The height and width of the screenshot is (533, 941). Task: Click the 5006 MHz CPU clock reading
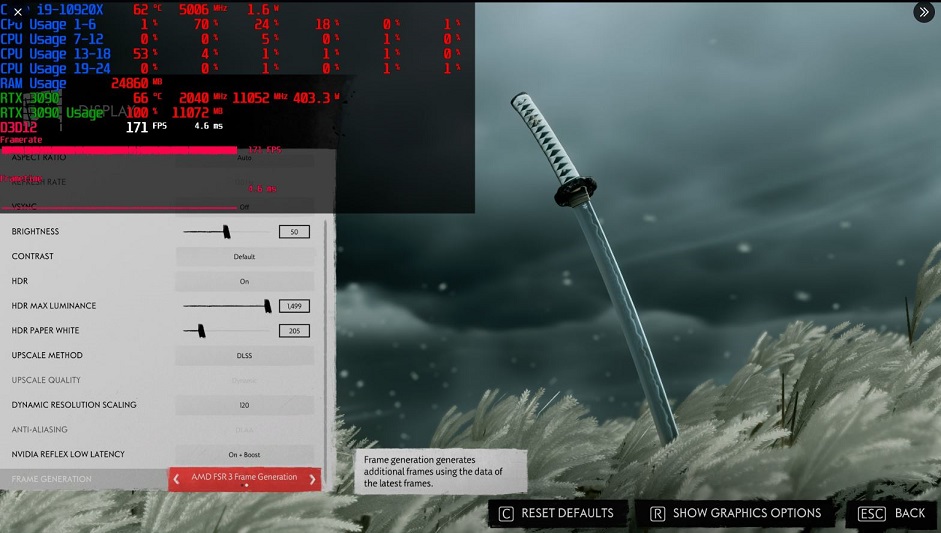coord(203,9)
